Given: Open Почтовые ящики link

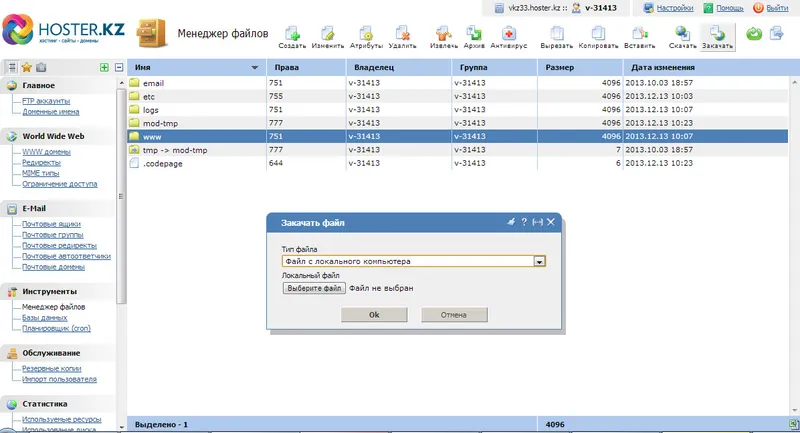Looking at the screenshot, I should tap(51, 224).
